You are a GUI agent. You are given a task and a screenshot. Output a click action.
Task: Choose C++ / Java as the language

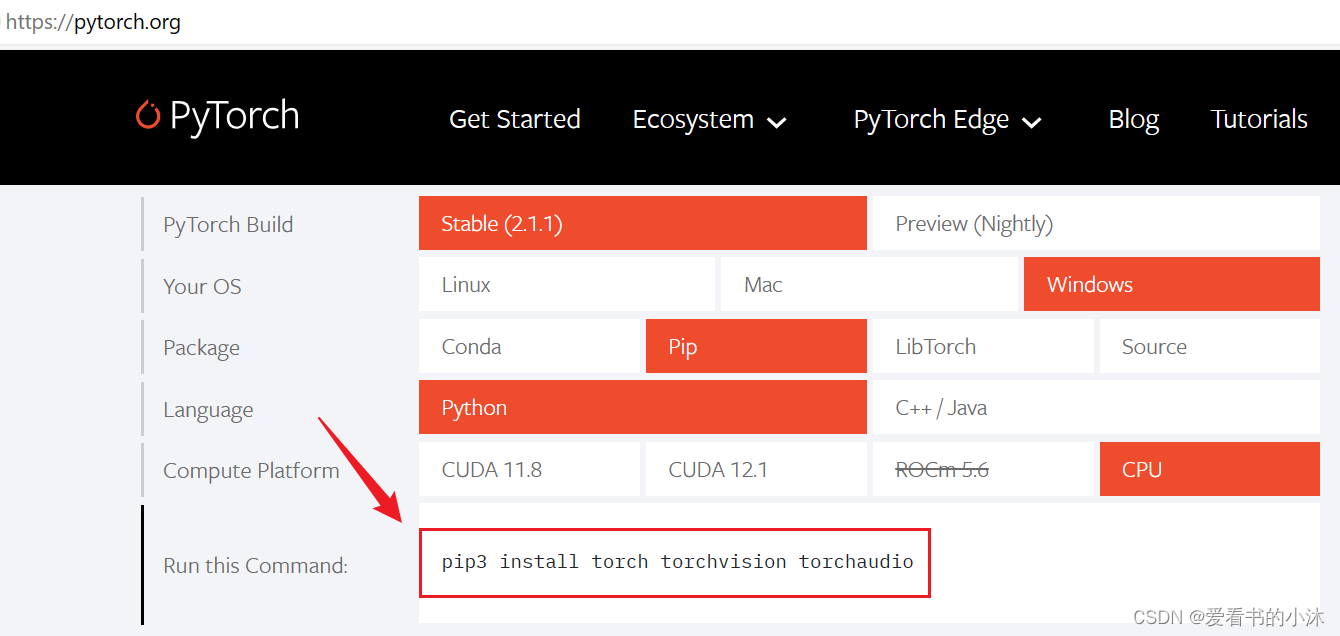click(1096, 407)
